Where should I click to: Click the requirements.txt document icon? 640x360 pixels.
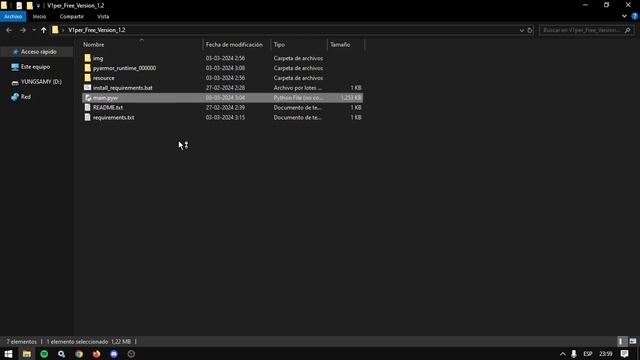[x=87, y=117]
